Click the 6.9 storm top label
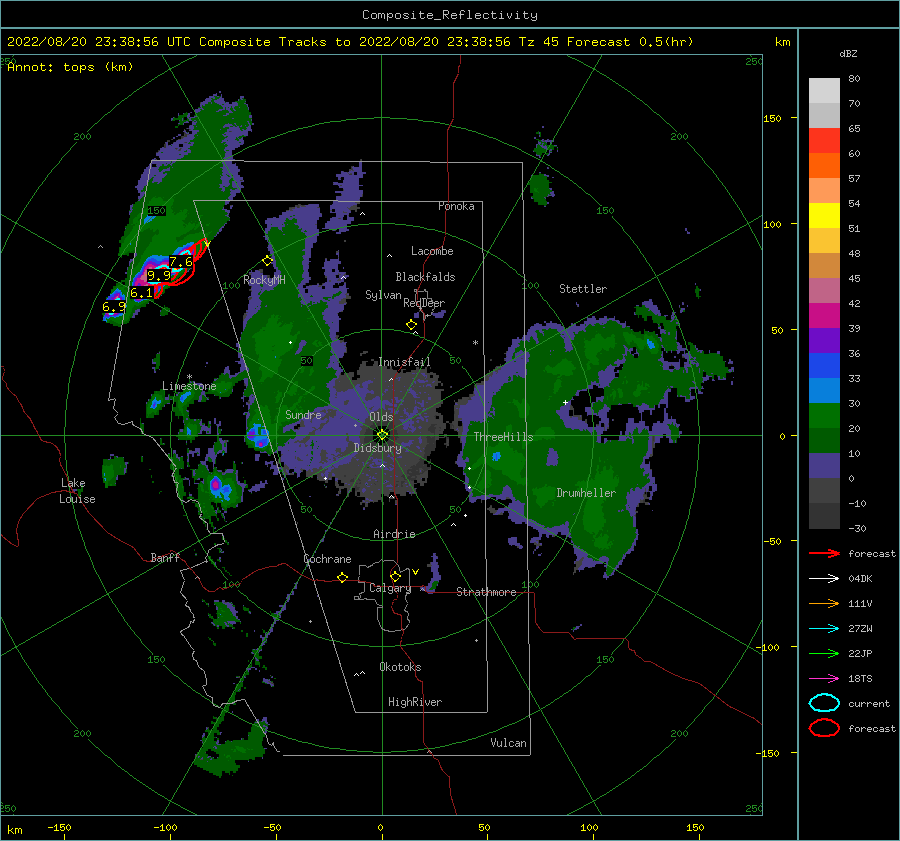This screenshot has width=900, height=841. pyautogui.click(x=114, y=307)
